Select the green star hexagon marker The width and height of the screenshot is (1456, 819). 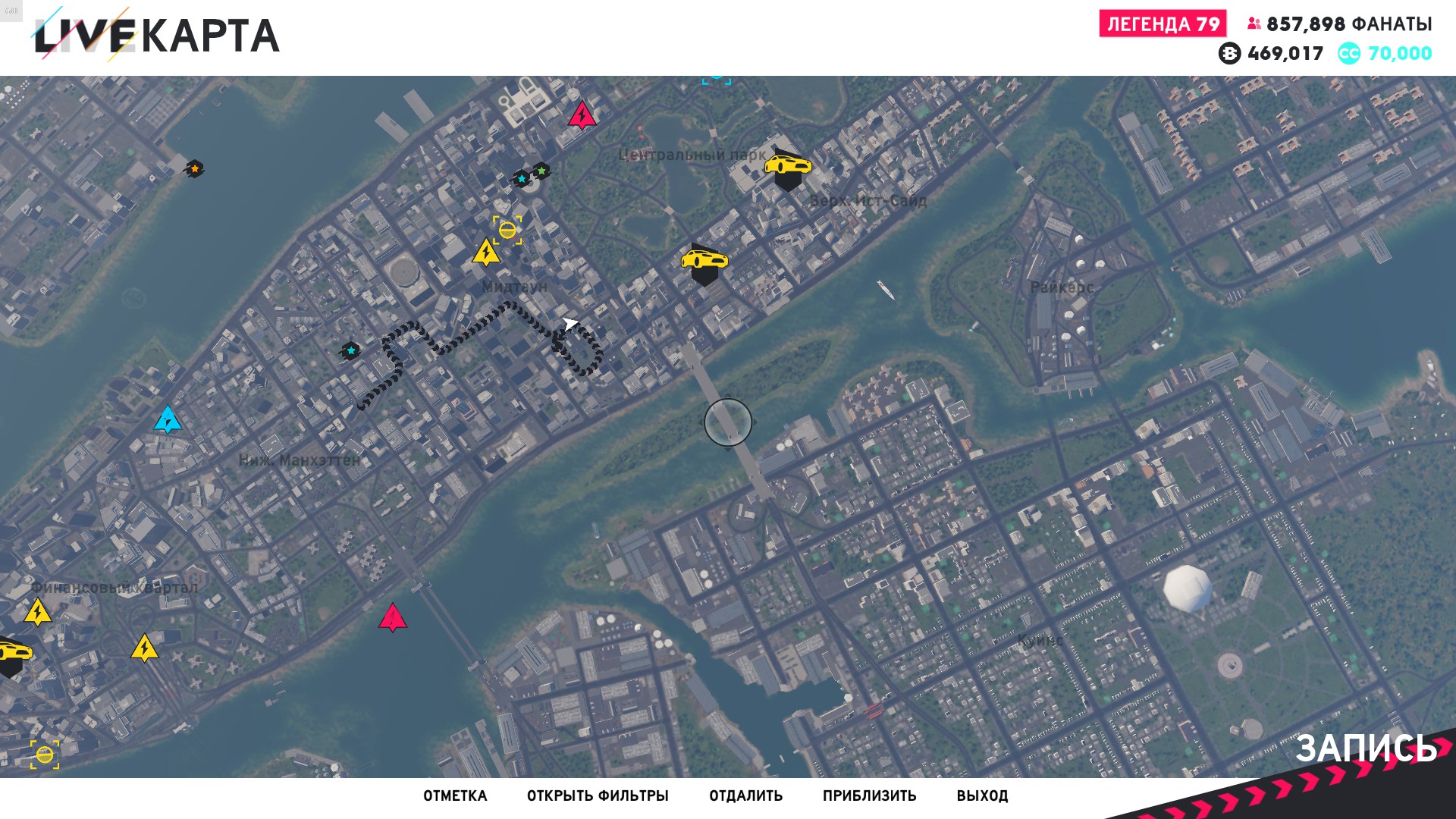[x=541, y=171]
